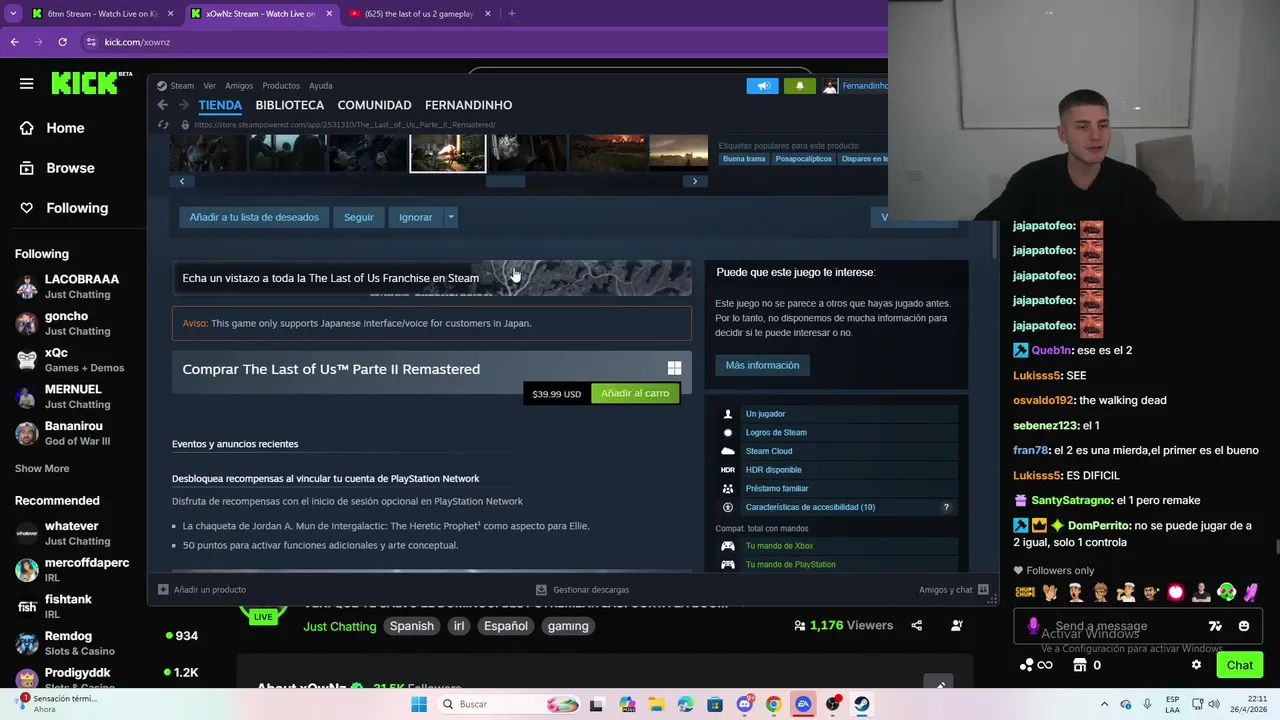This screenshot has width=1280, height=720.
Task: Open xQc channel in Following list
Action: [73, 360]
